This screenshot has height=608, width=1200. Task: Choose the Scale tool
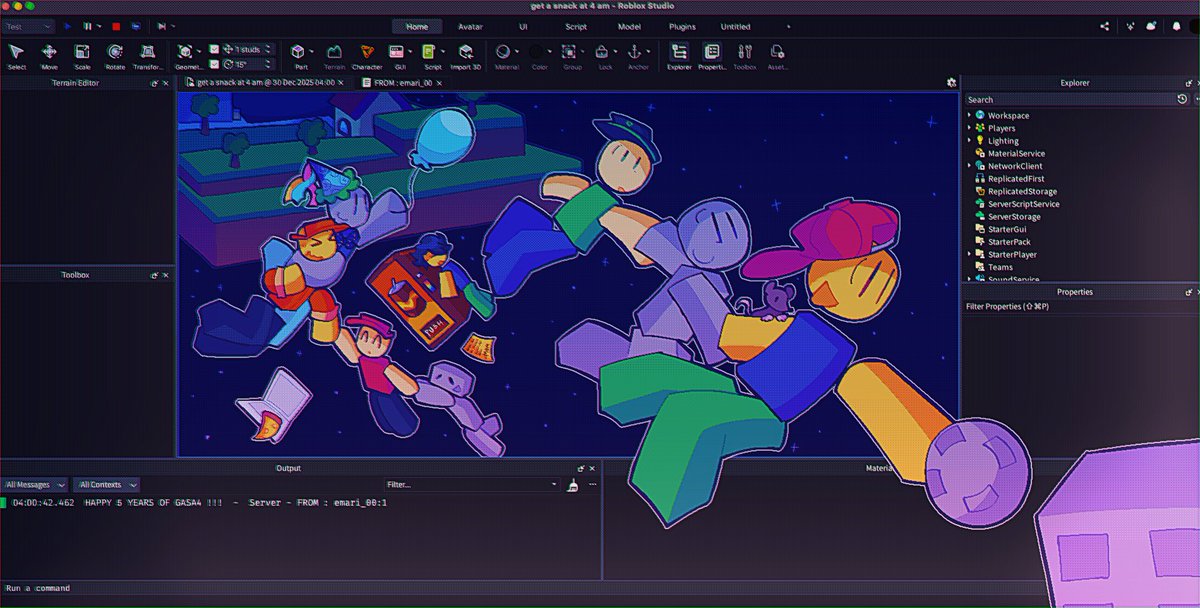click(82, 55)
